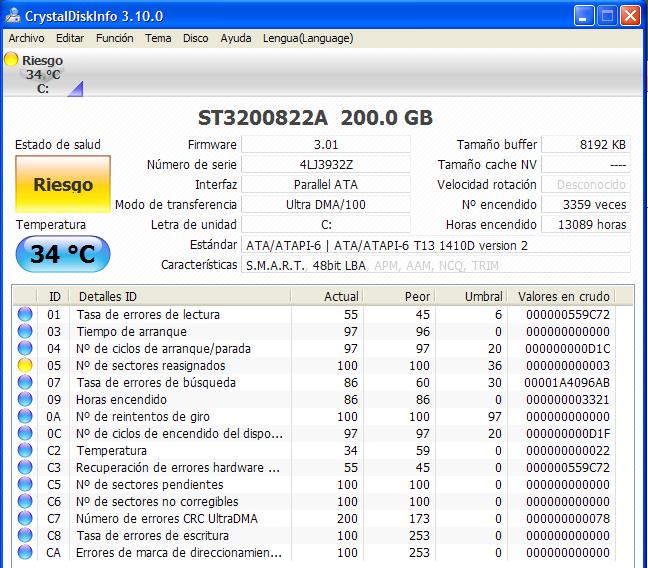Click the serial number field 4LJ3932Z

pos(326,165)
